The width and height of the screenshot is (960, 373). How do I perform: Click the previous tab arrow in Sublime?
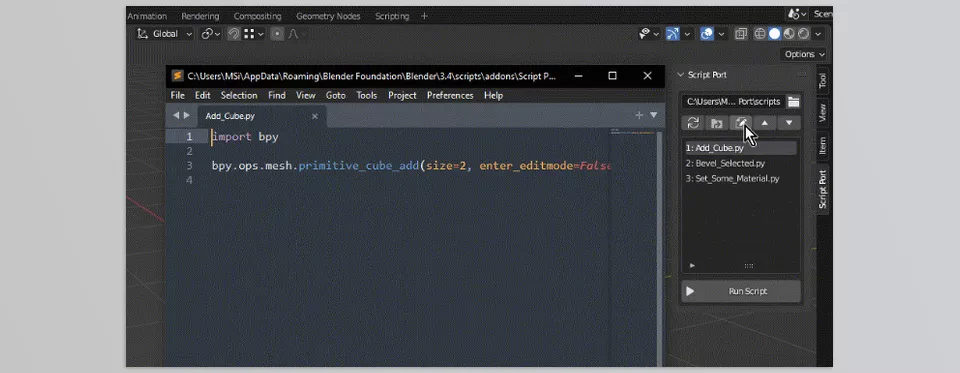coord(176,115)
